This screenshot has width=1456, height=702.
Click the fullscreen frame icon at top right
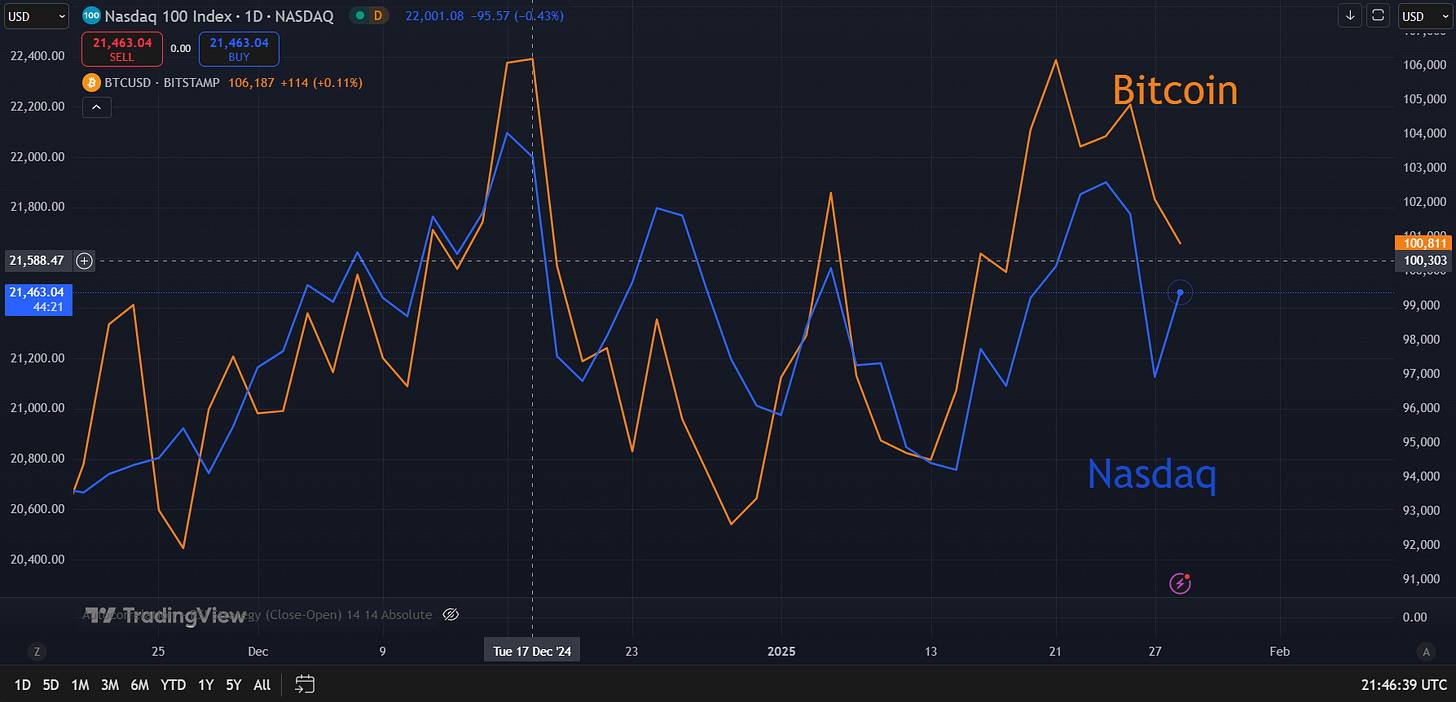click(1378, 15)
